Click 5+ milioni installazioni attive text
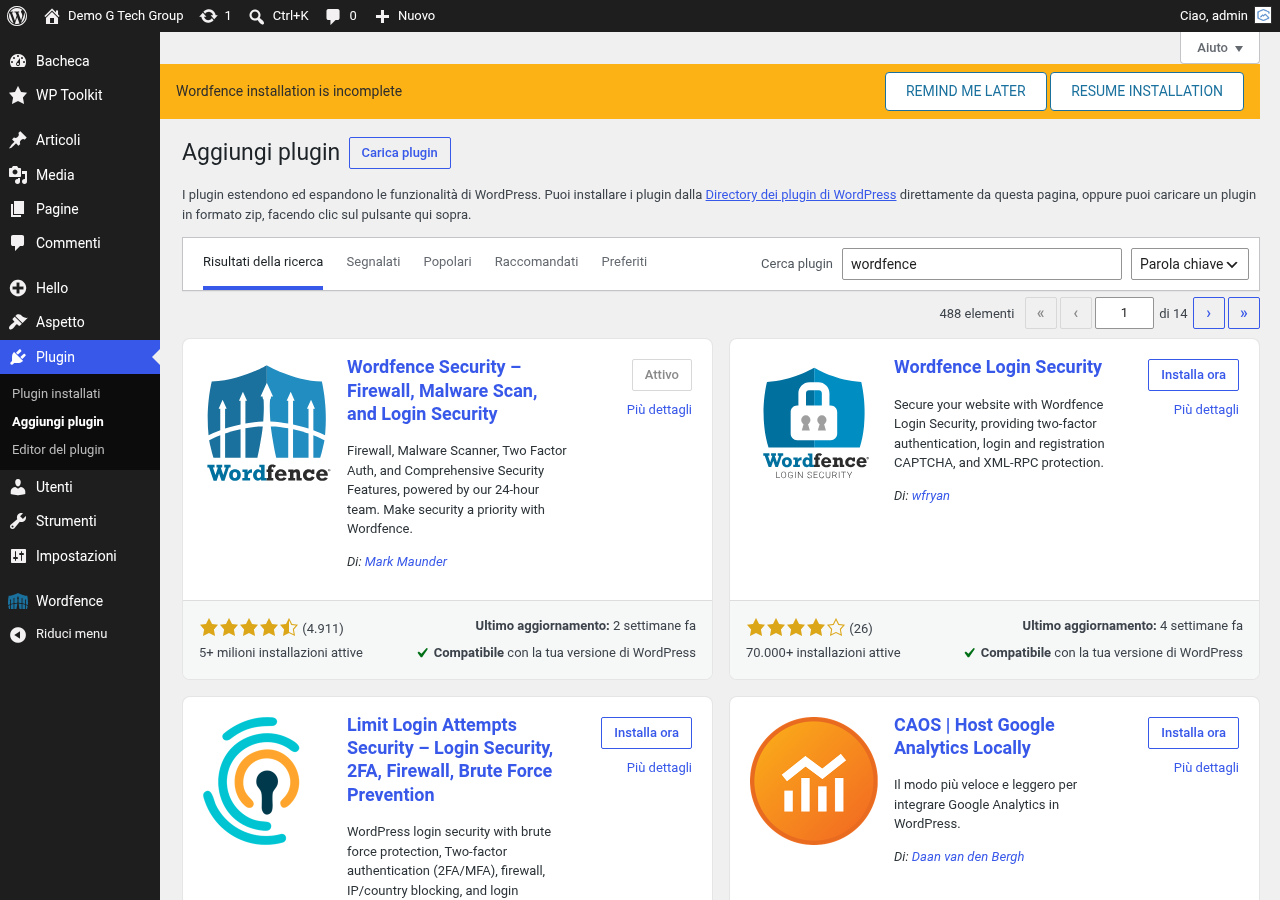Viewport: 1280px width, 900px height. click(281, 653)
